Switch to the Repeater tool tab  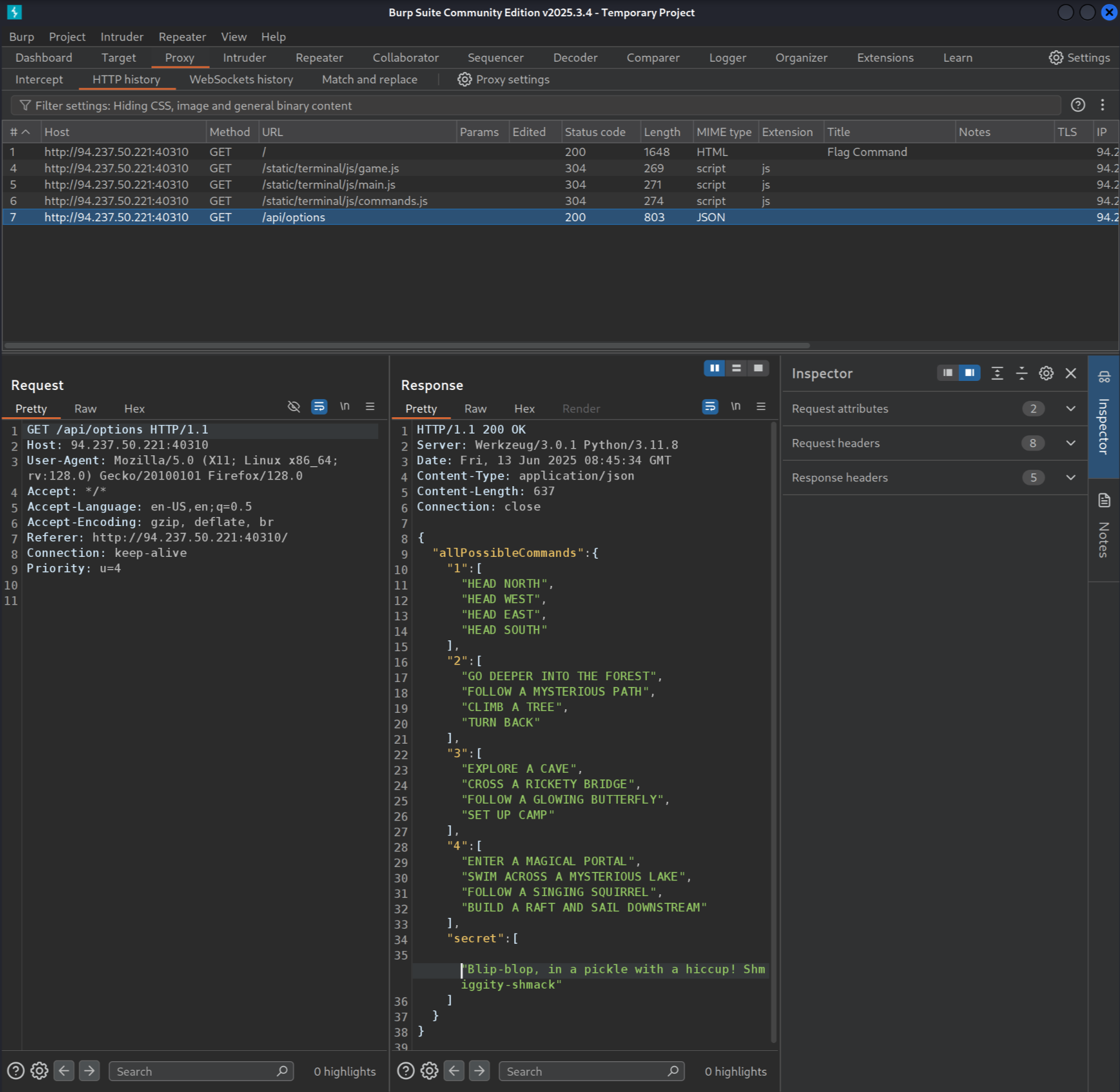pyautogui.click(x=319, y=57)
